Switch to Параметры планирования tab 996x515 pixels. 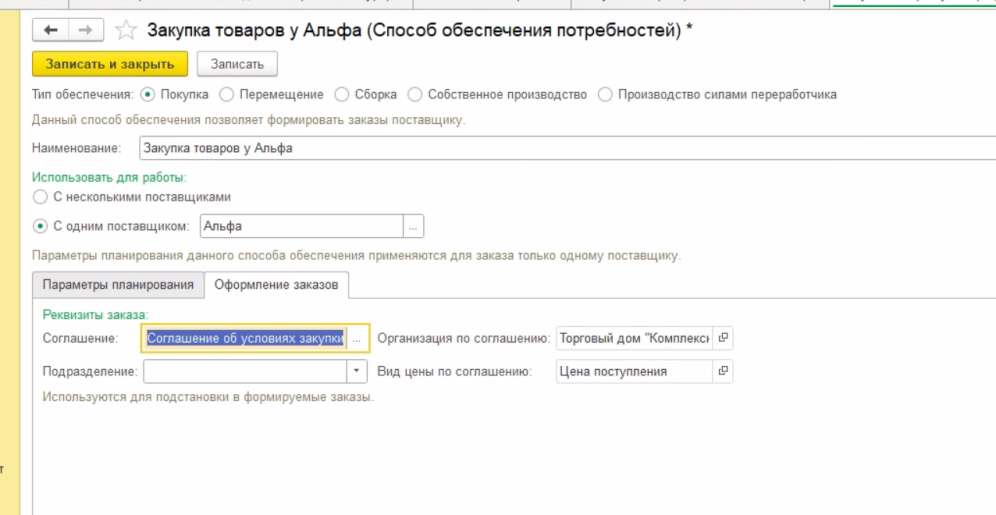tap(118, 285)
